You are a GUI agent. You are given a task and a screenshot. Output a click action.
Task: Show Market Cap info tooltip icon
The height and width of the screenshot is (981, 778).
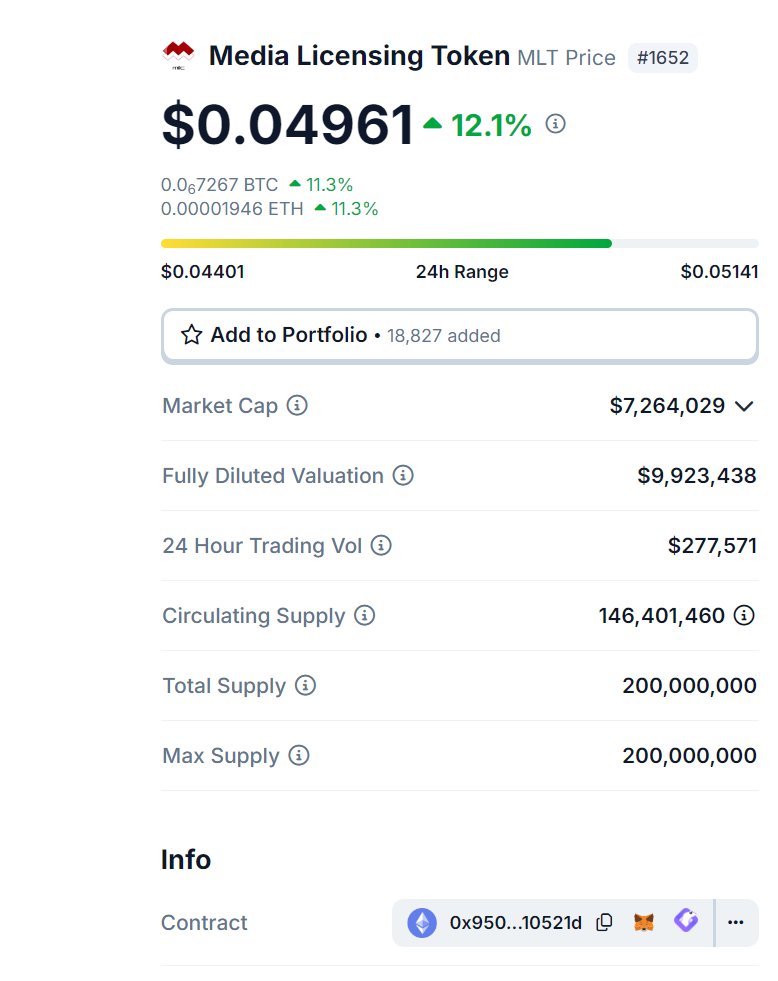(x=297, y=405)
